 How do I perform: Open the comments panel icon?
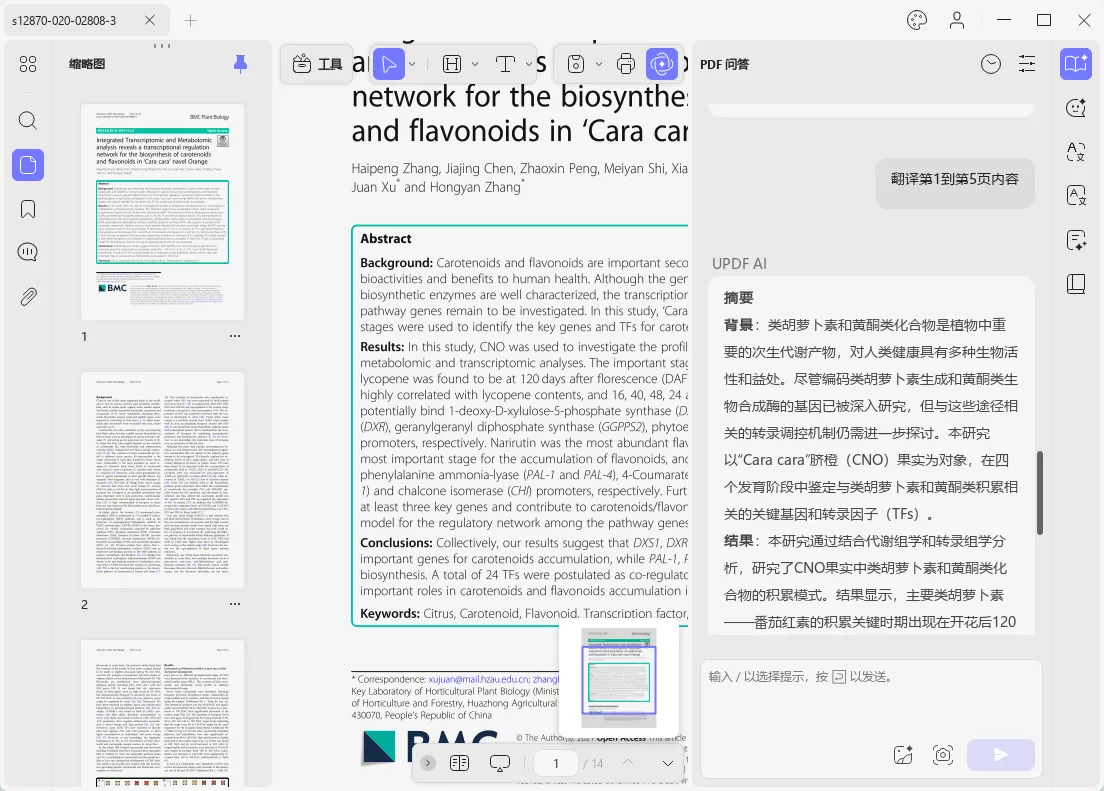click(x=27, y=252)
